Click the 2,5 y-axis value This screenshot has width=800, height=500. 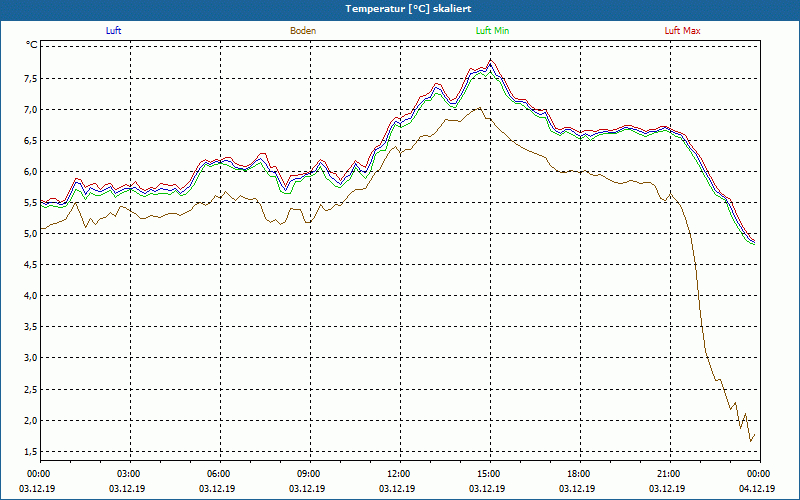[32, 390]
